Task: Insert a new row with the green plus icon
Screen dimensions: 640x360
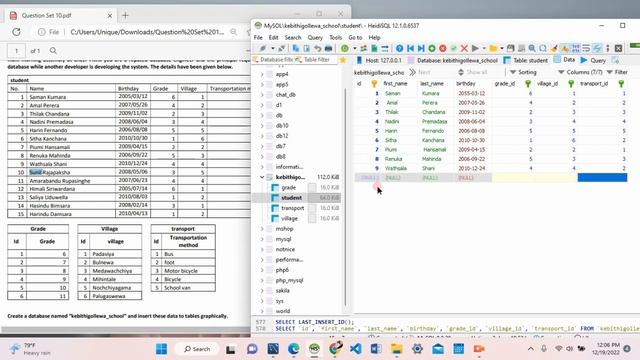Action: tap(432, 49)
